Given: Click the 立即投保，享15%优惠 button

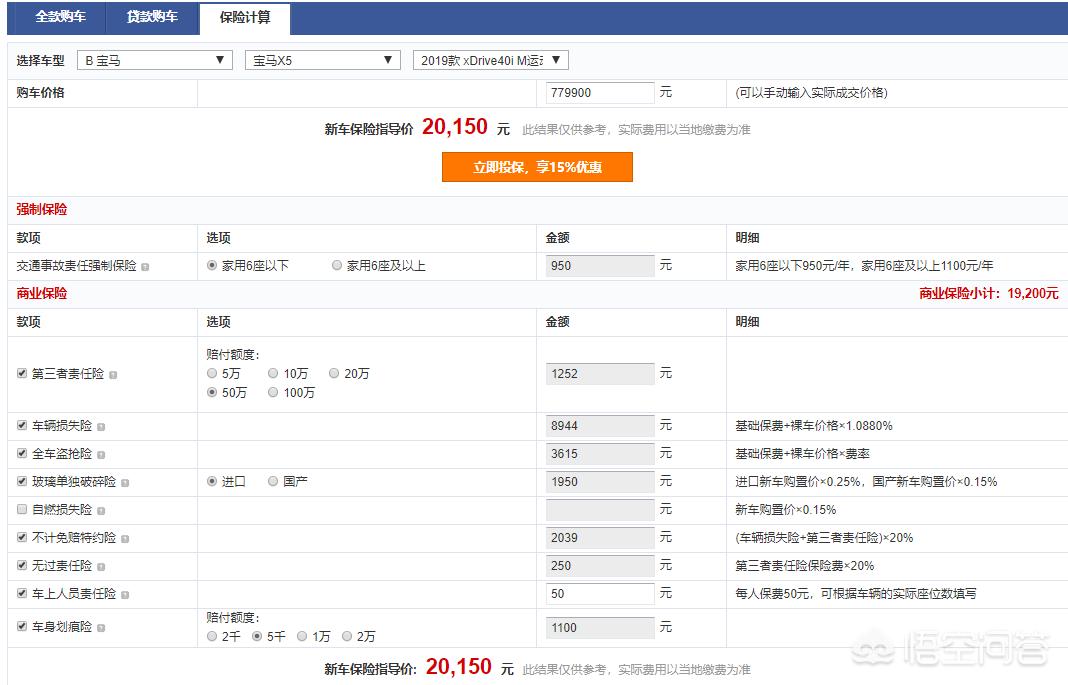Looking at the screenshot, I should [537, 167].
